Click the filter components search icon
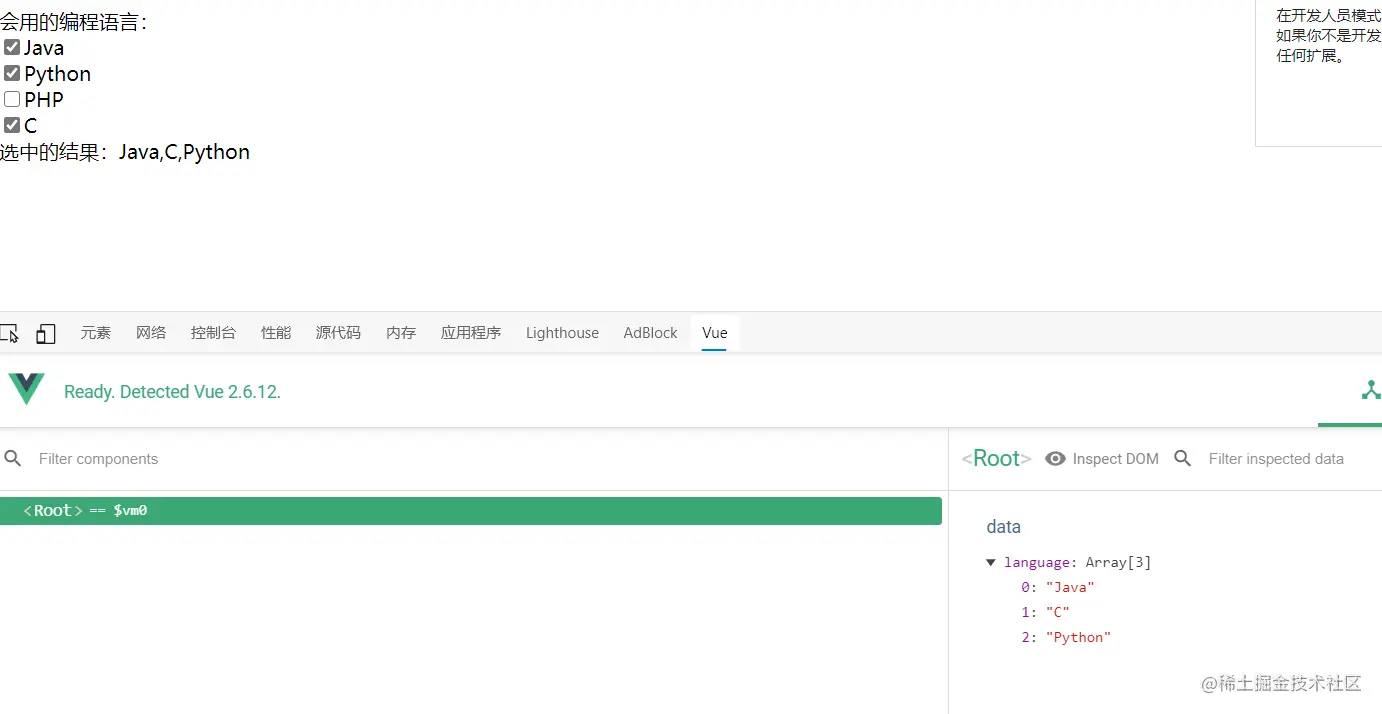This screenshot has height=714, width=1382. 13,458
